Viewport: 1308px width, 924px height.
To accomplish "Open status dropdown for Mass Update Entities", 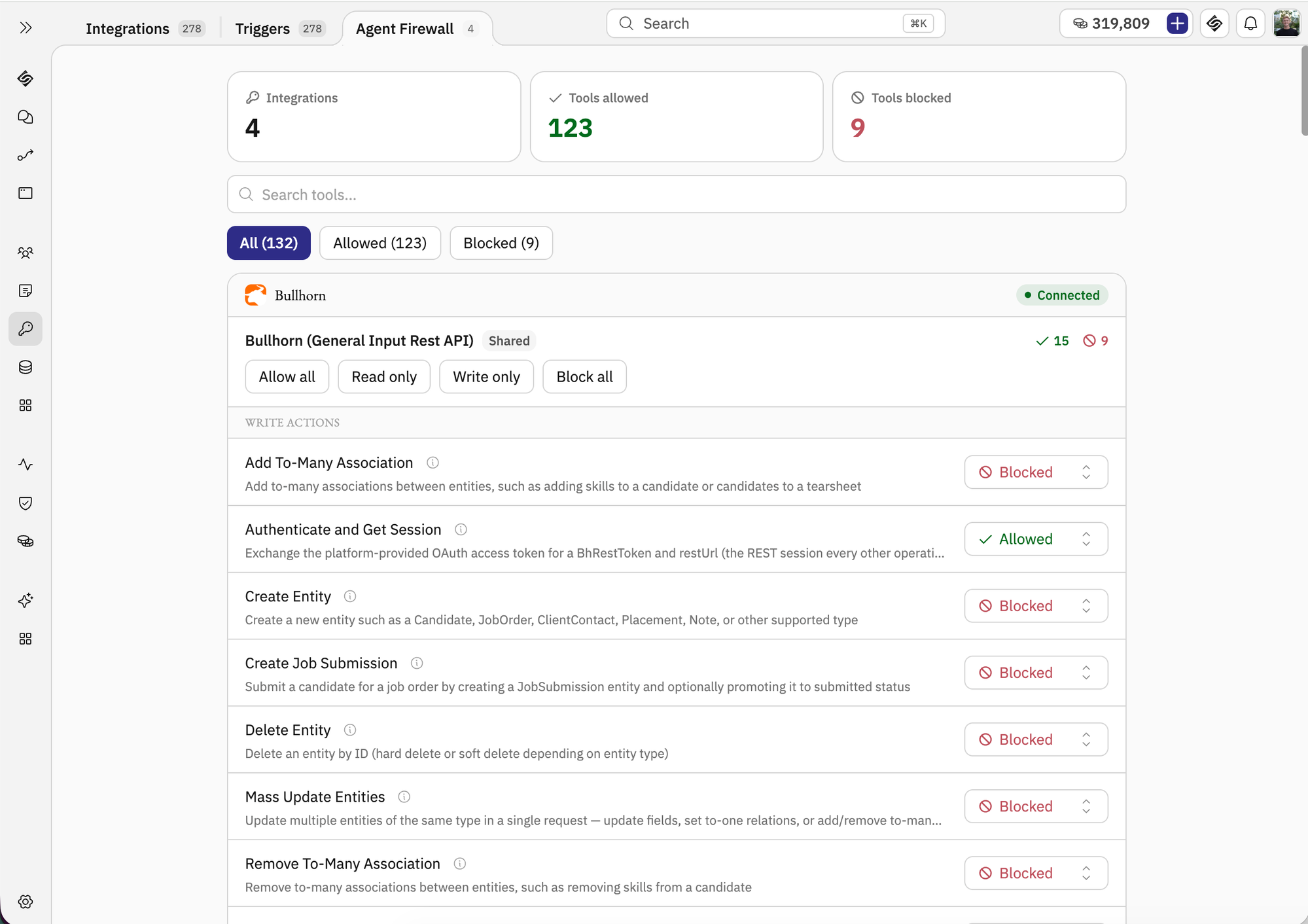I will (x=1036, y=806).
